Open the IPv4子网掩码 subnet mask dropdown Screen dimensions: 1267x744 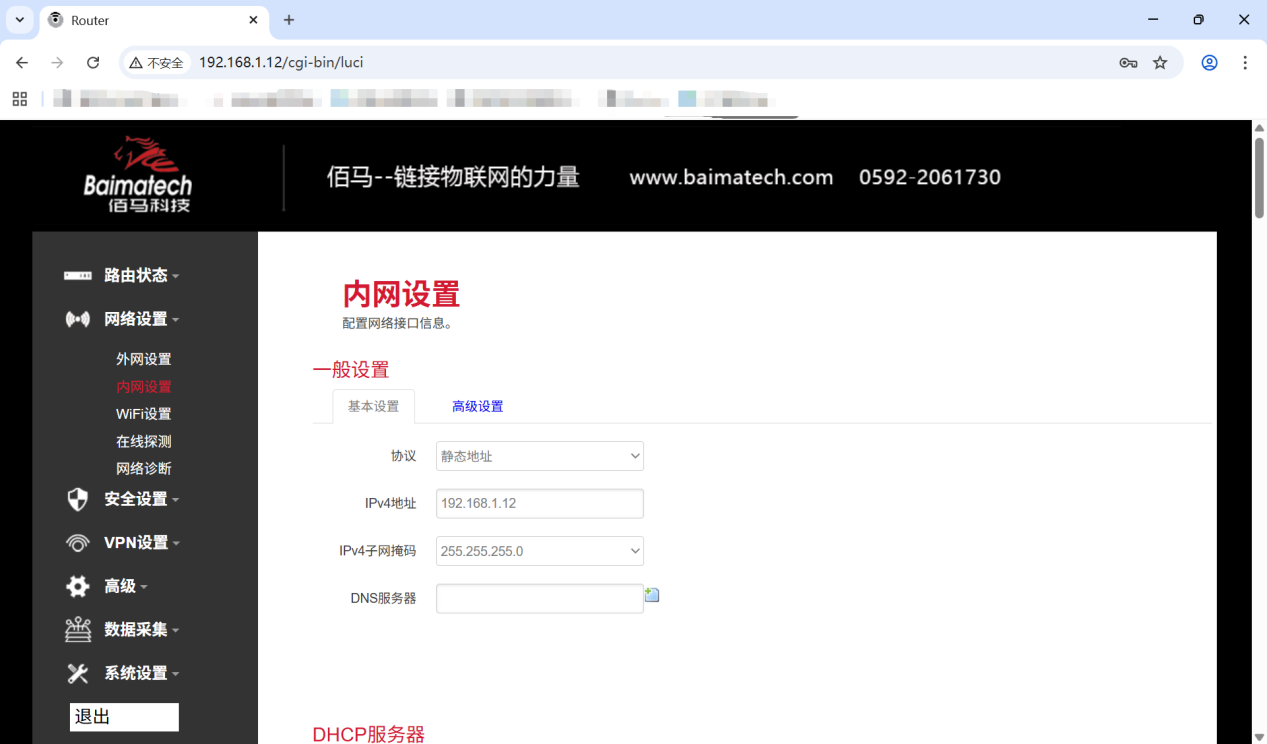[539, 551]
